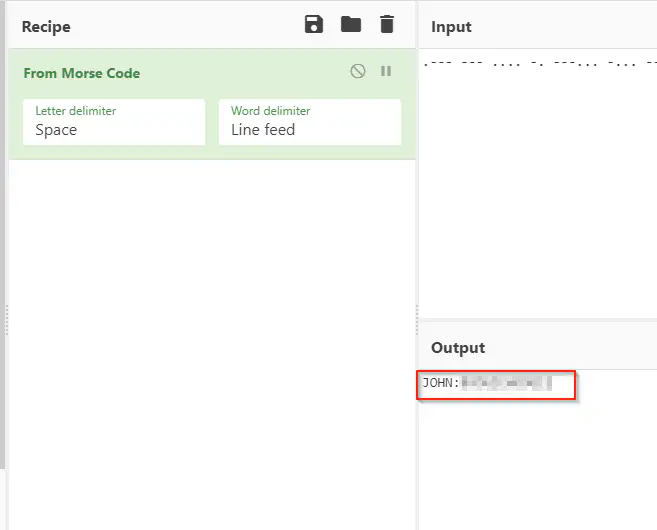The image size is (657, 530).
Task: Disable the From Morse Code operation
Action: (x=358, y=72)
